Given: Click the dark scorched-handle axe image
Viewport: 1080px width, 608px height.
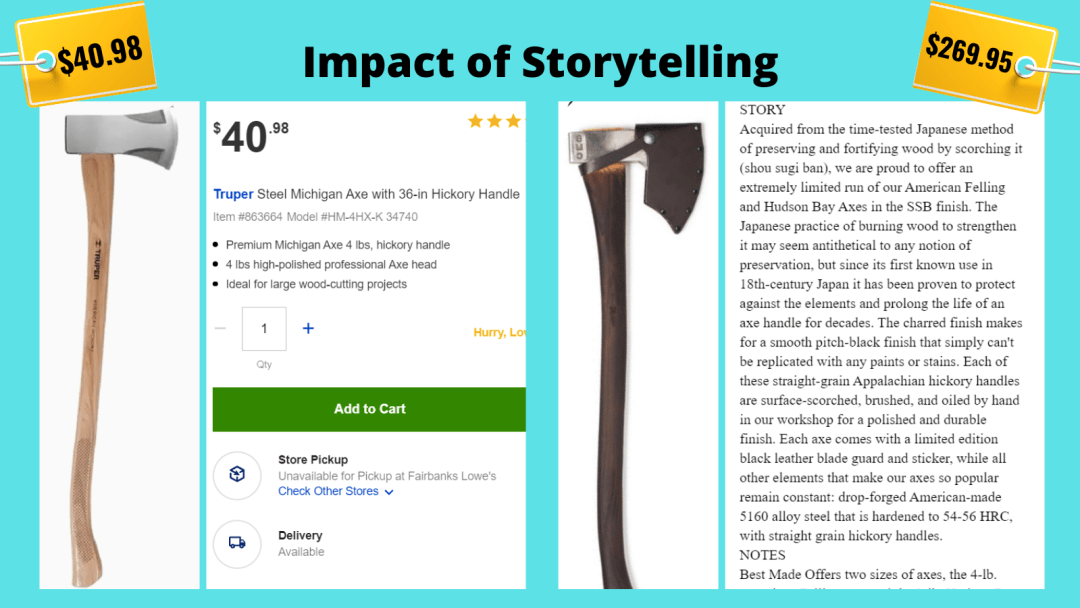Looking at the screenshot, I should (638, 345).
